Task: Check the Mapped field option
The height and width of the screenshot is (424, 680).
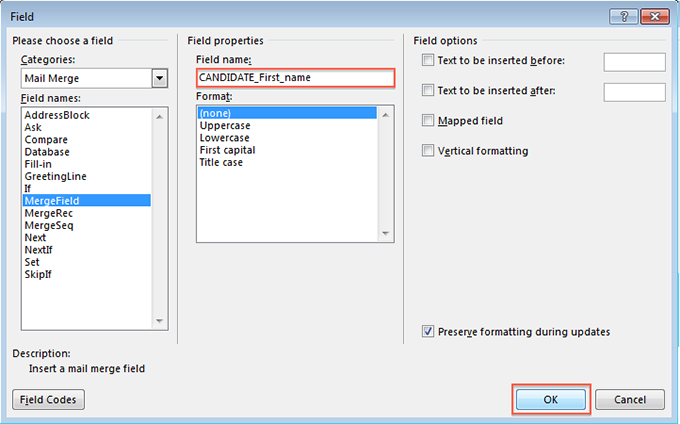Action: [x=429, y=121]
